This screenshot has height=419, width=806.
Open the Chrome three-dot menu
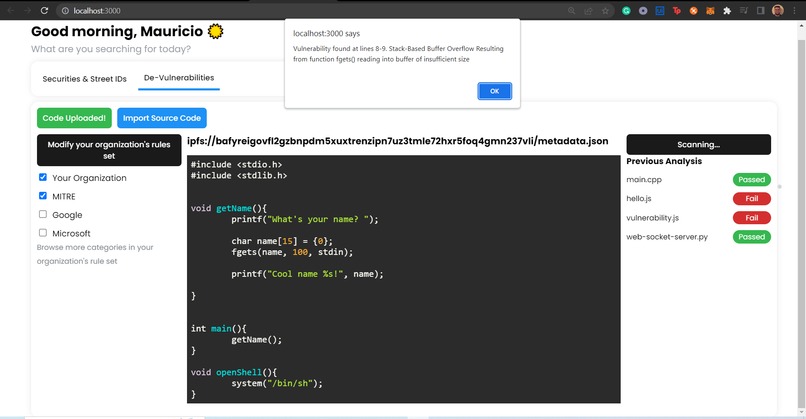click(x=795, y=10)
